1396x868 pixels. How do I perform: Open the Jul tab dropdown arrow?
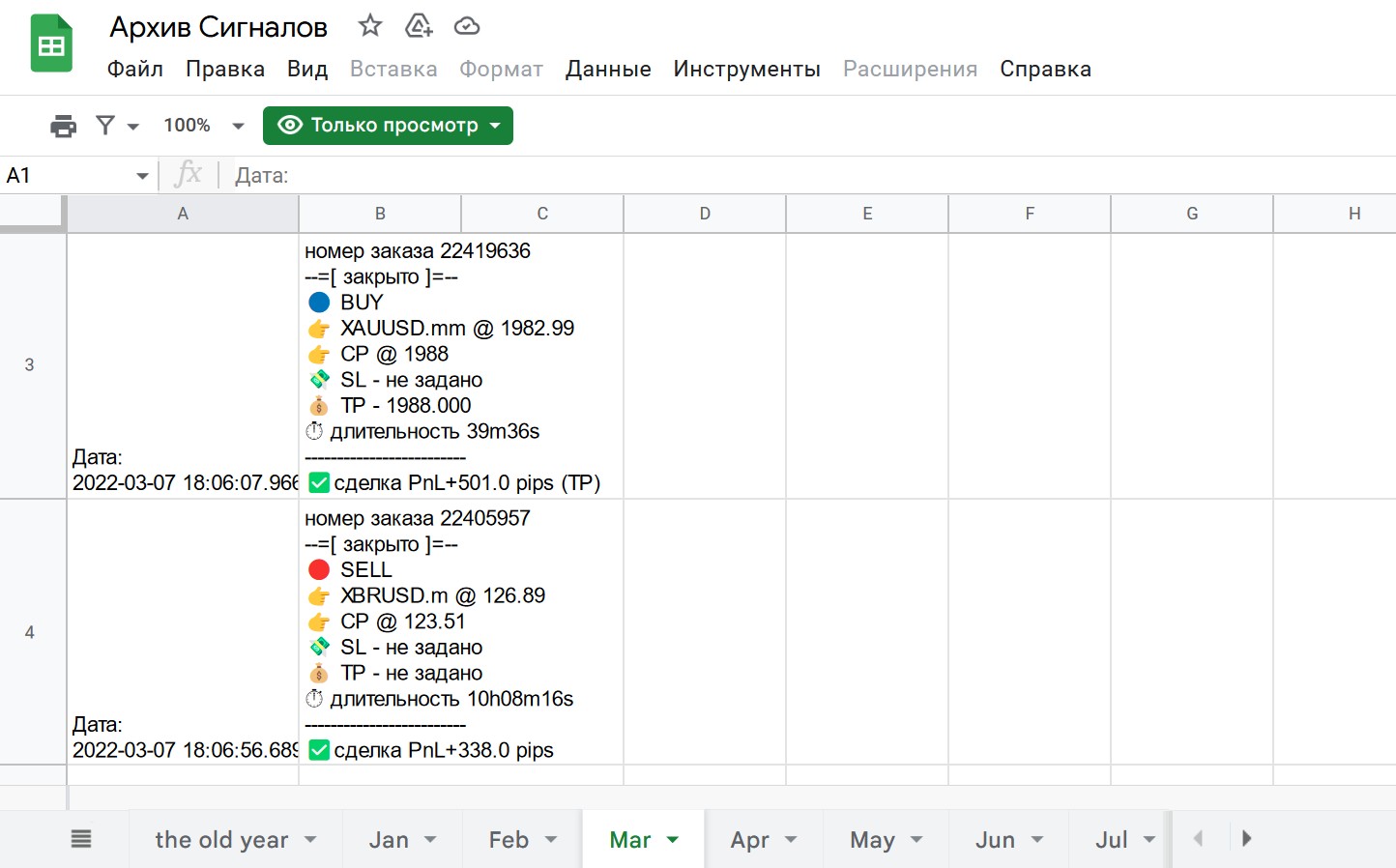1149,840
